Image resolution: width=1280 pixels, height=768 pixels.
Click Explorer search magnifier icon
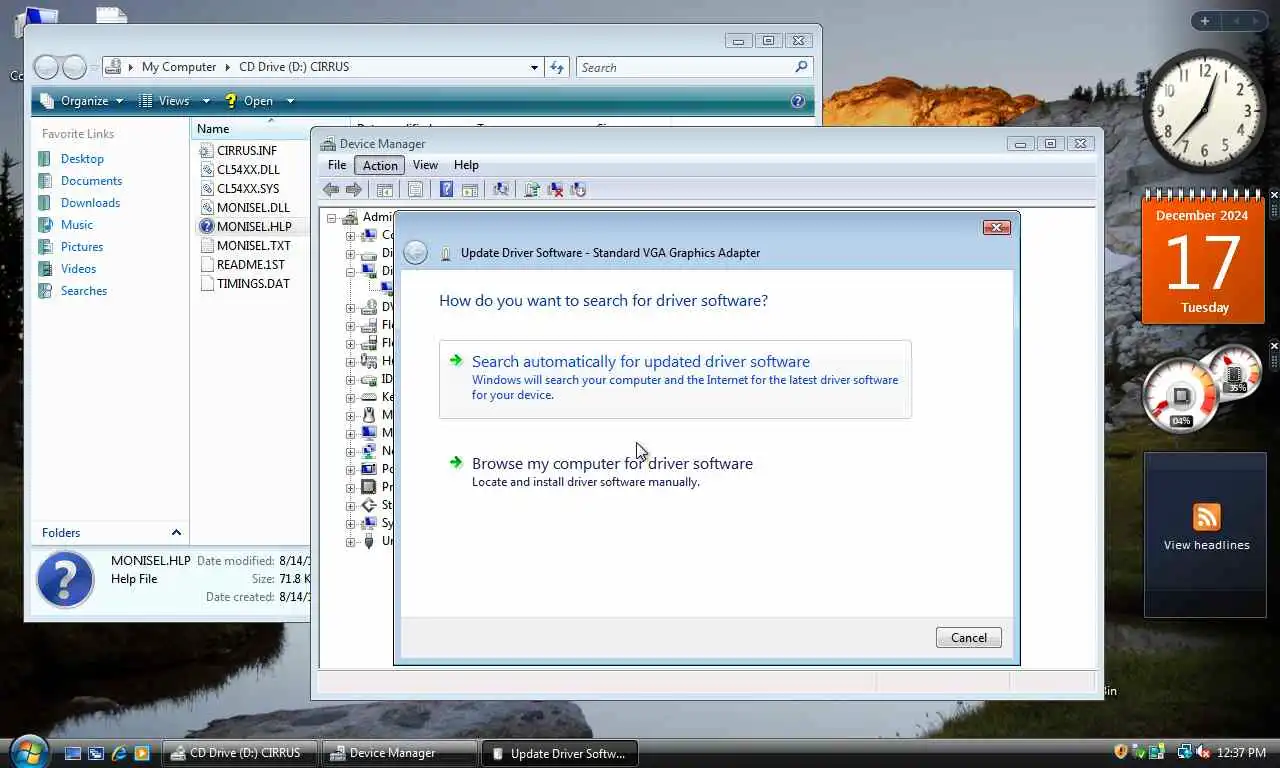801,67
